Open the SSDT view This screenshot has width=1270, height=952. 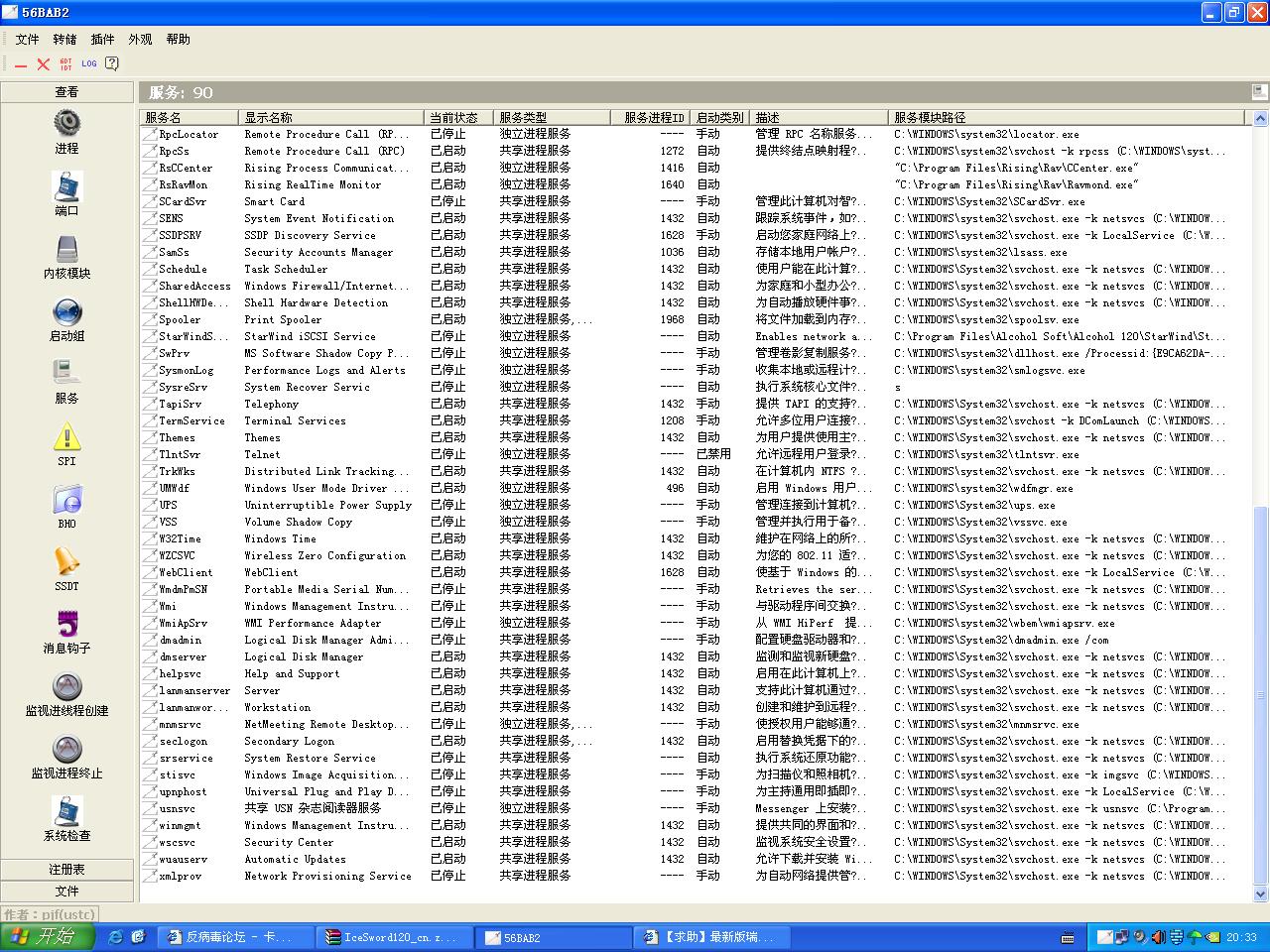[x=66, y=568]
